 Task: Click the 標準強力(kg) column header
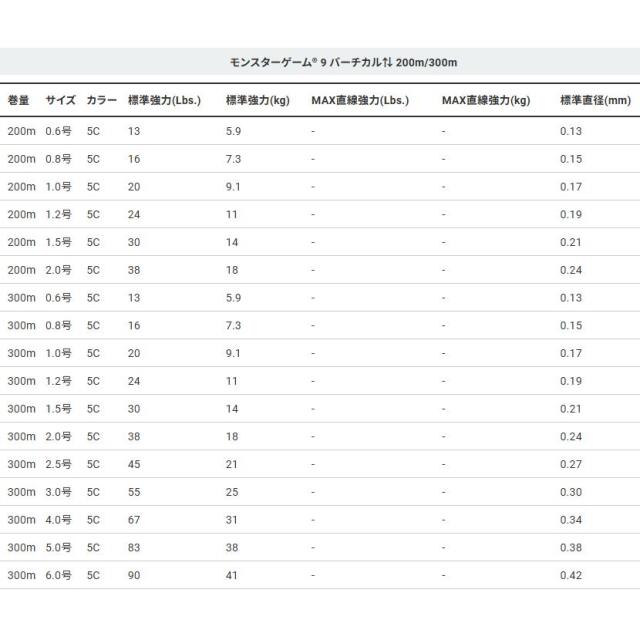pyautogui.click(x=258, y=100)
